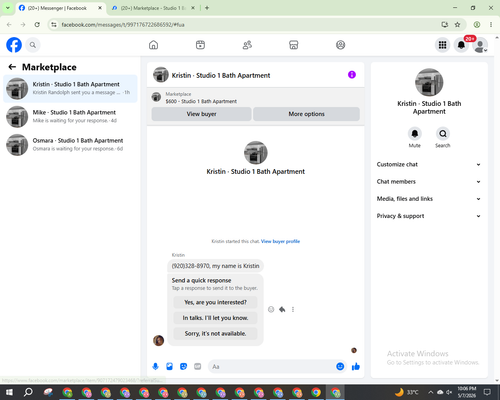This screenshot has width=500, height=400.
Task: Open the Facebook menu grid icon
Action: [442, 45]
